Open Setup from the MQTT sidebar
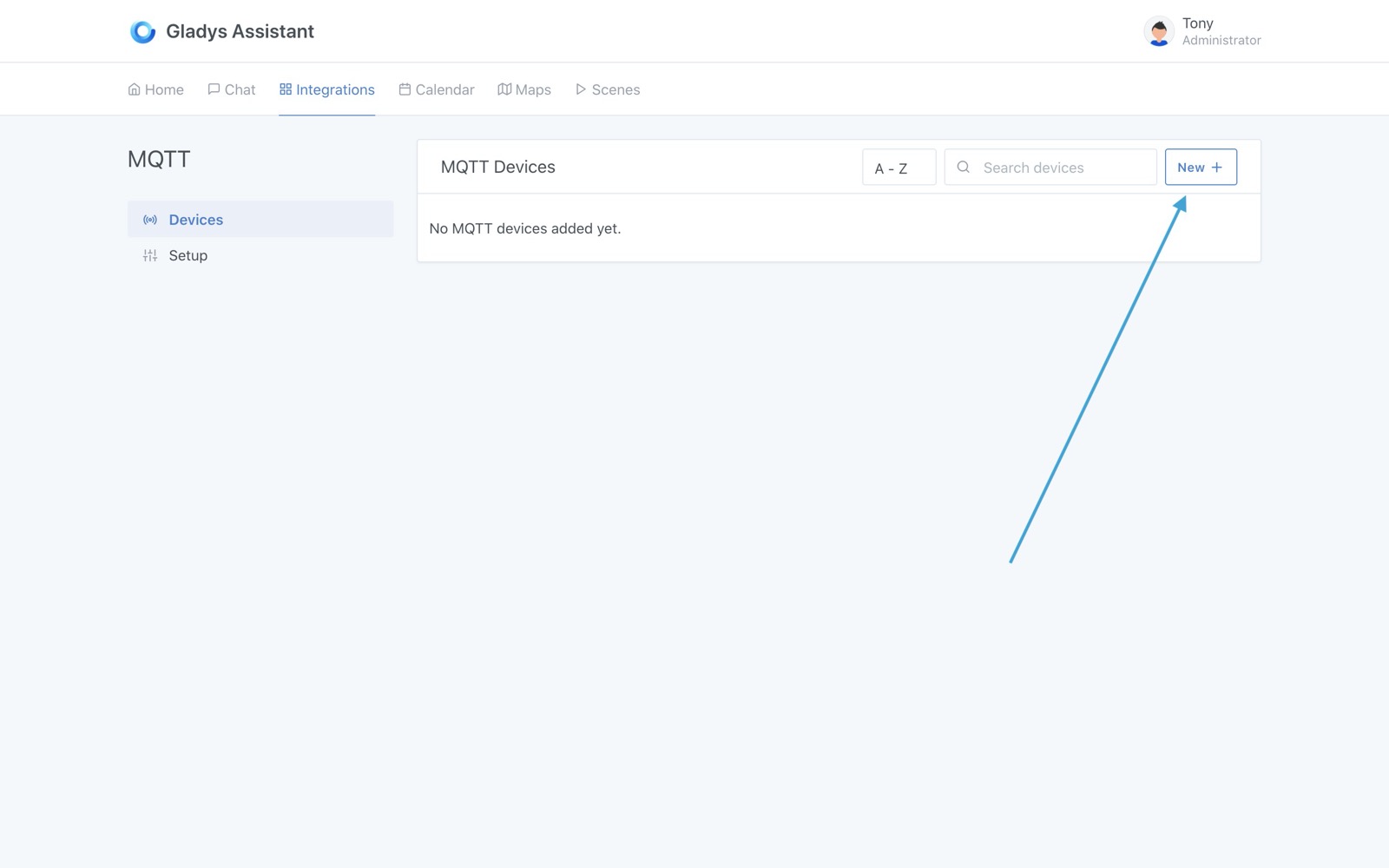This screenshot has width=1389, height=868. [x=188, y=255]
